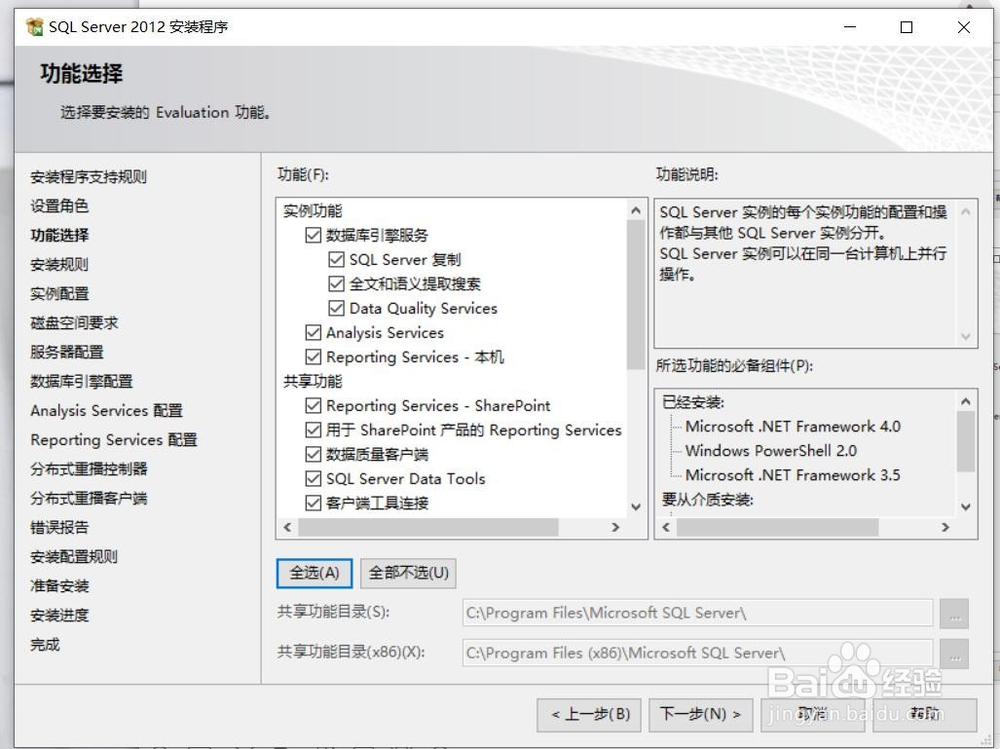The image size is (1000, 749).
Task: Select 实例功能 group header in feature list
Action: point(312,211)
